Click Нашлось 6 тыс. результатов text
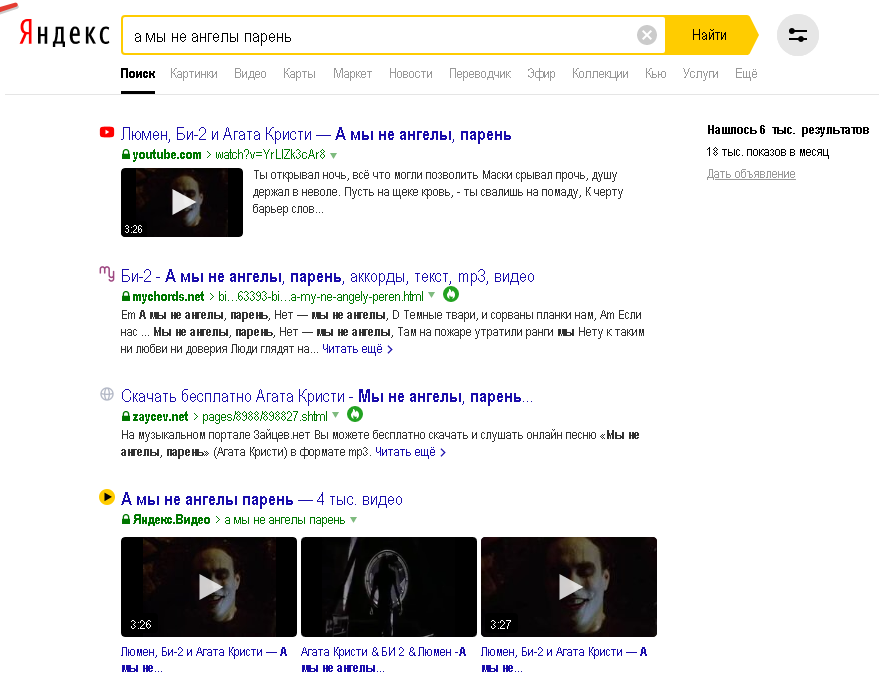This screenshot has width=879, height=682. pos(788,130)
